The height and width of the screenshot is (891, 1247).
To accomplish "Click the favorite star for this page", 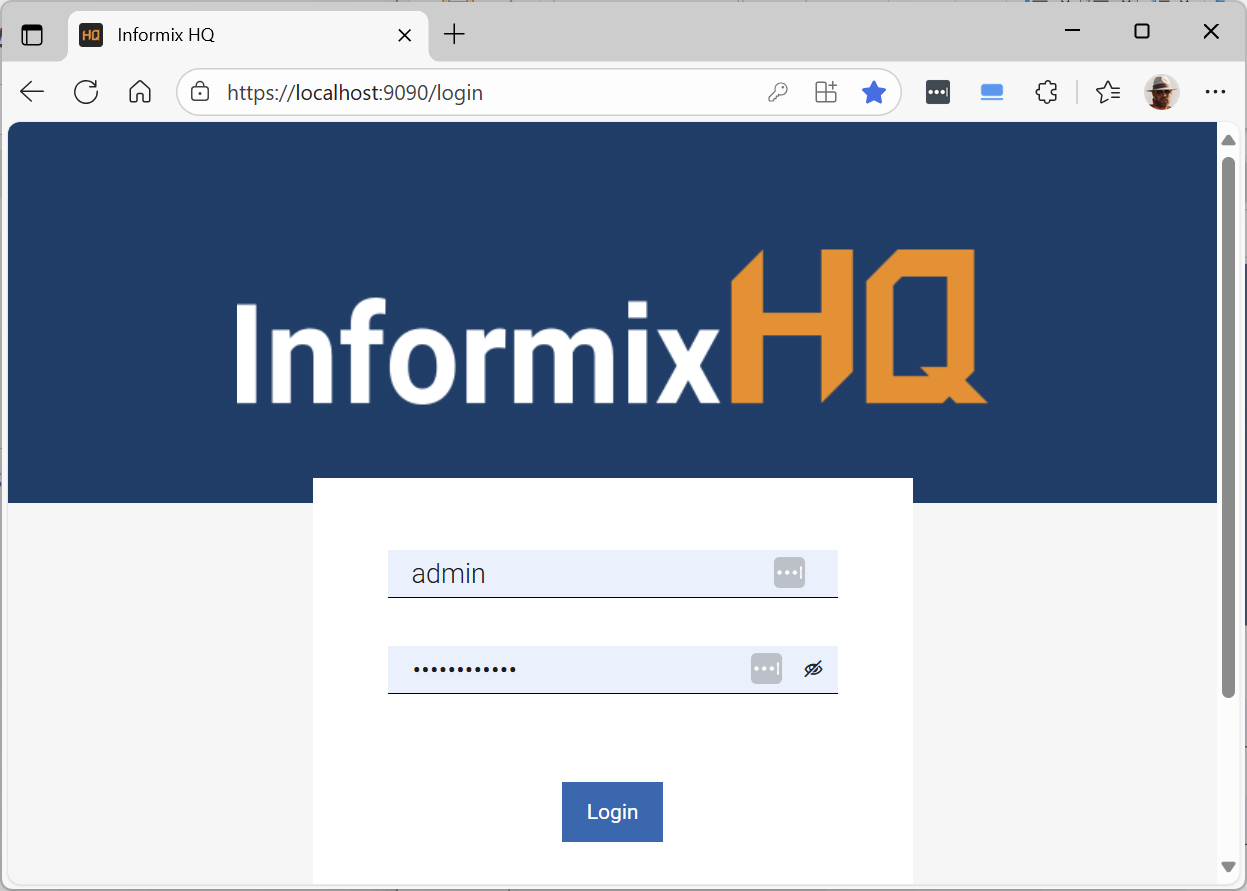I will 874,93.
